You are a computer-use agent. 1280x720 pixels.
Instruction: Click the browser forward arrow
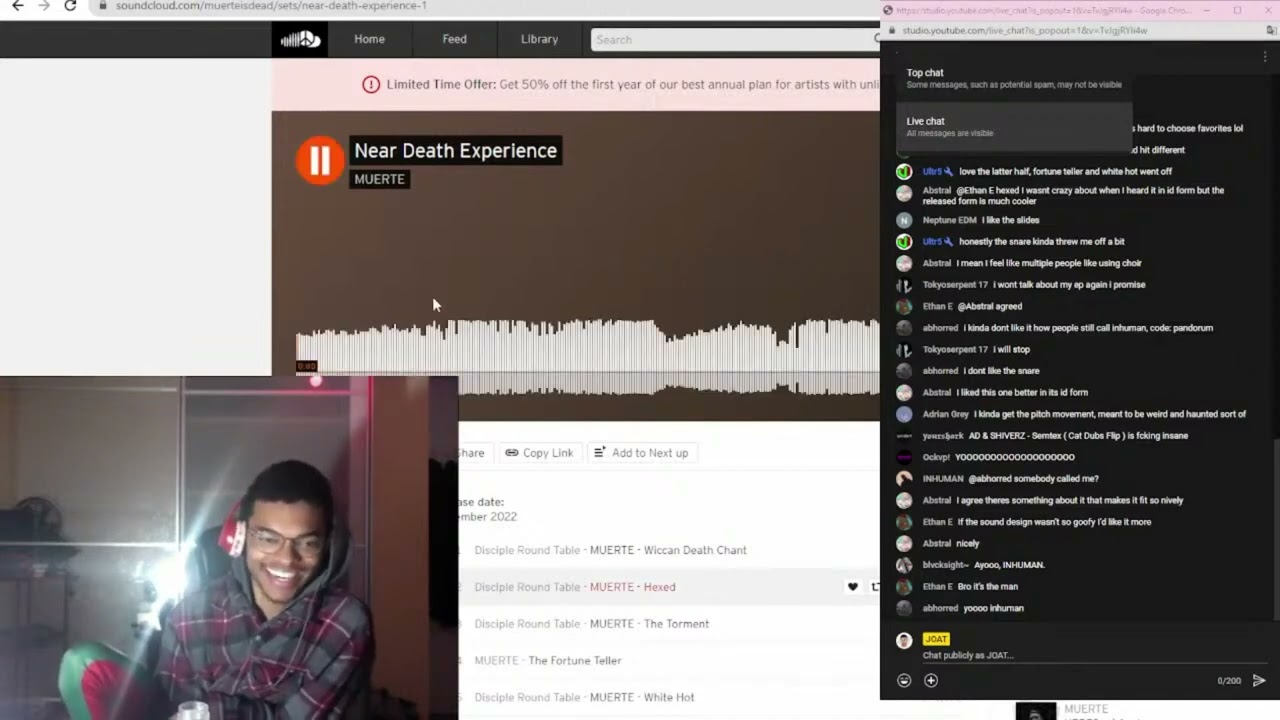pyautogui.click(x=43, y=6)
